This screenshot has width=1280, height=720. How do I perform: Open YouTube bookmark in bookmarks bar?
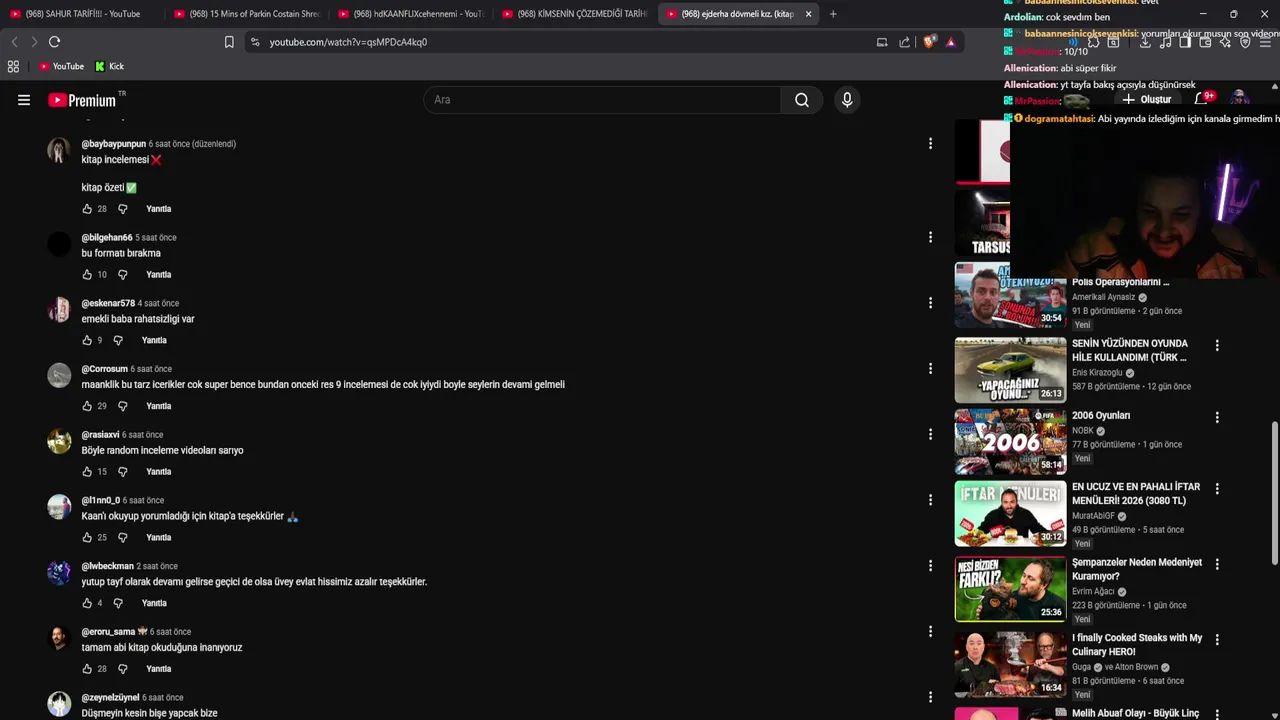point(61,66)
